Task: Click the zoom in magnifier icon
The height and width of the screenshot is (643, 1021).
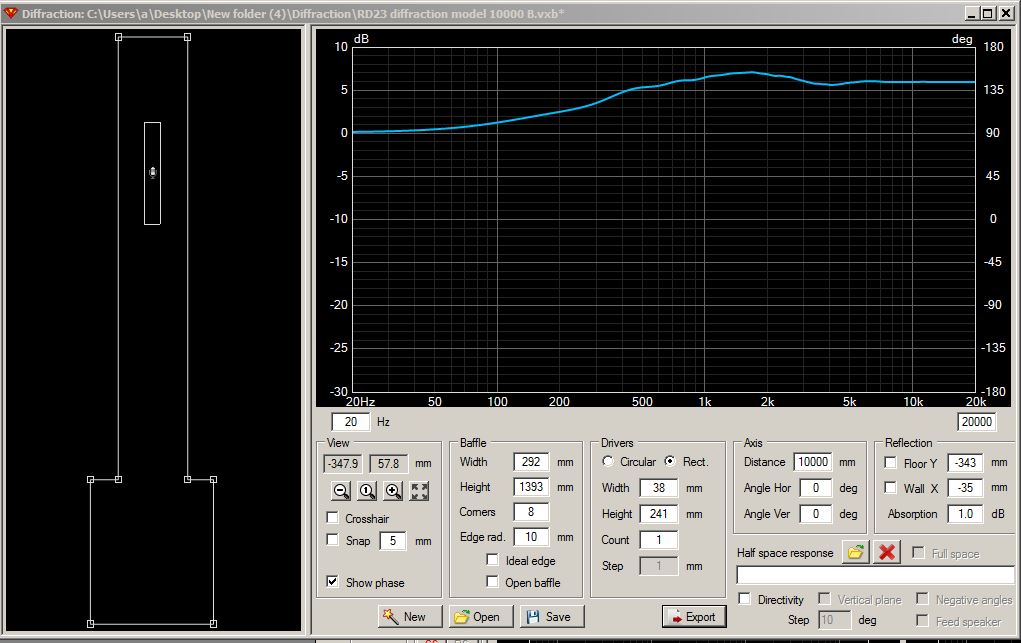Action: pos(394,490)
